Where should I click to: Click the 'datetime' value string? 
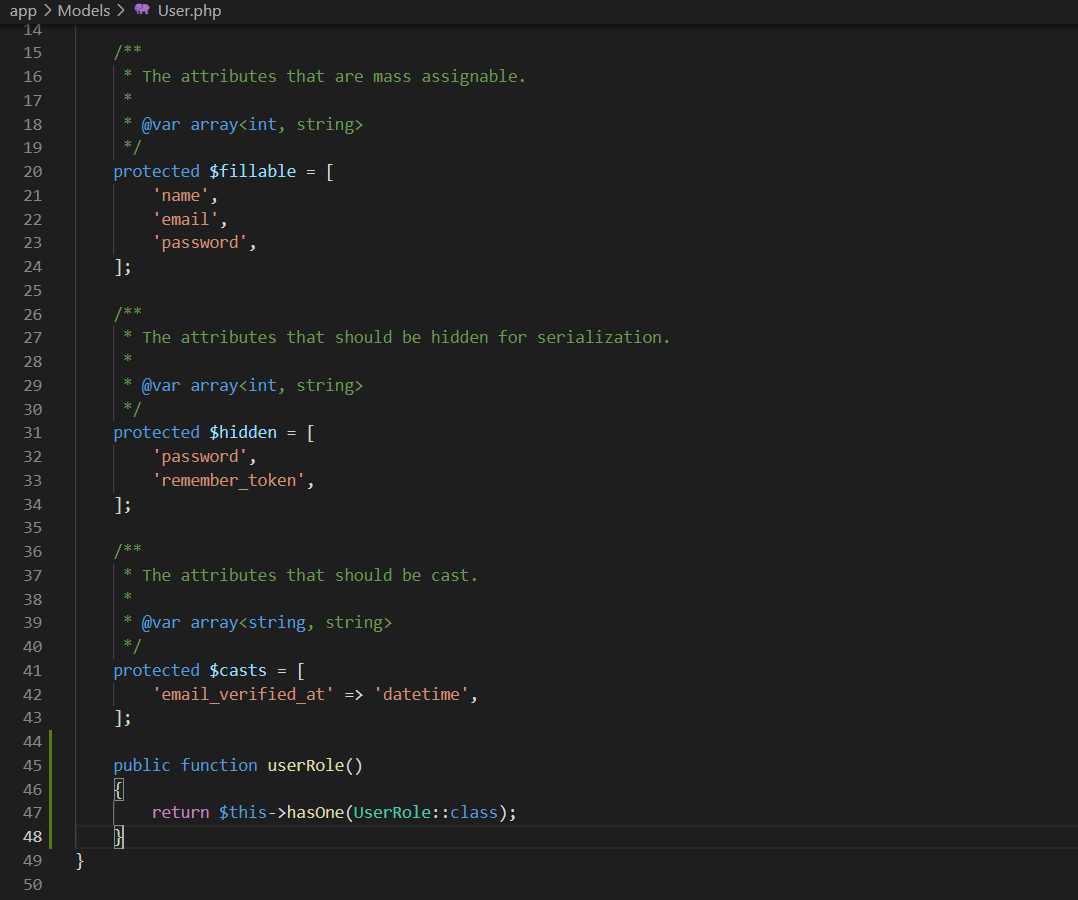click(x=421, y=694)
